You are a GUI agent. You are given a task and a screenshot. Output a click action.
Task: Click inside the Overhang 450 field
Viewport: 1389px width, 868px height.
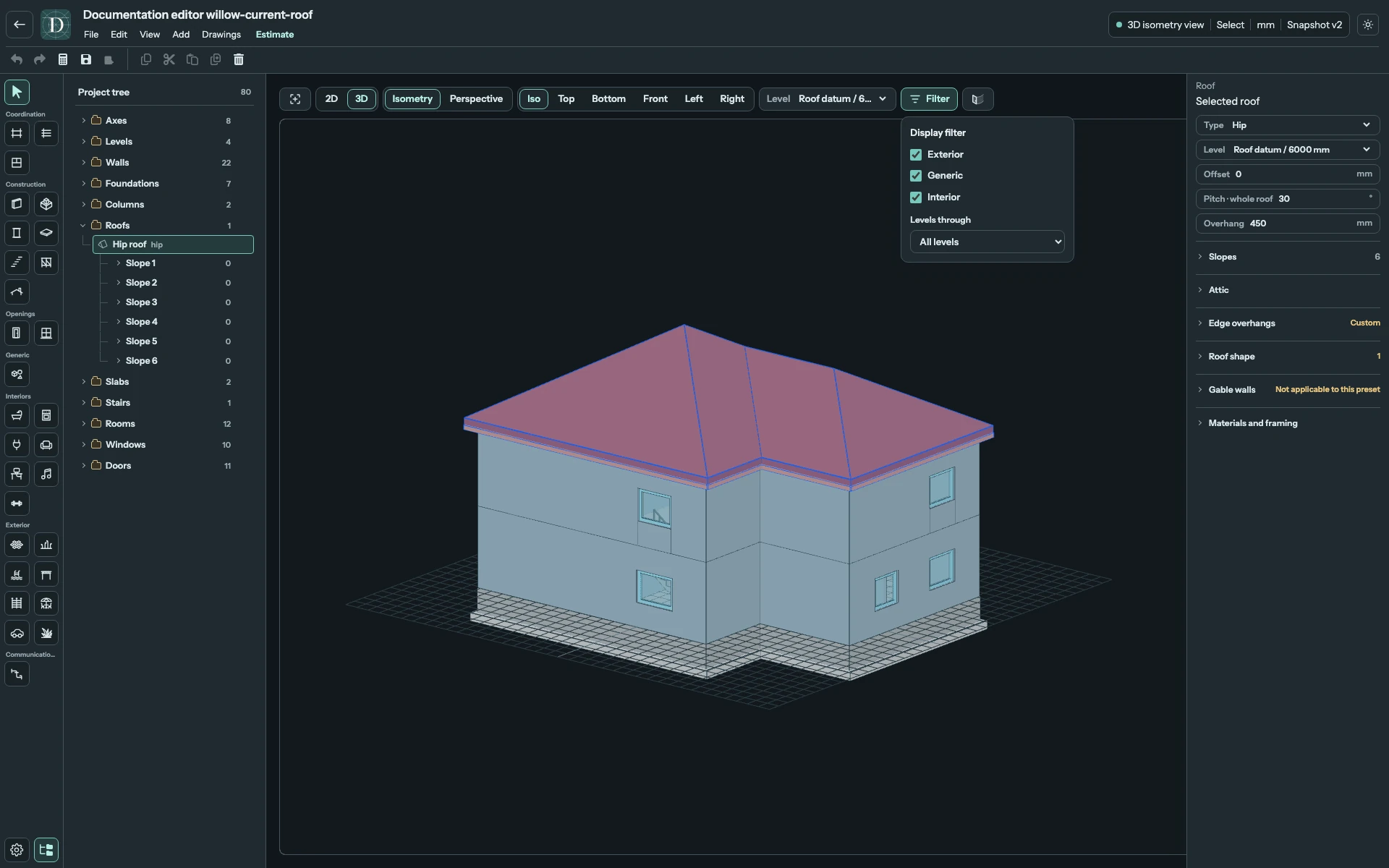(x=1287, y=224)
